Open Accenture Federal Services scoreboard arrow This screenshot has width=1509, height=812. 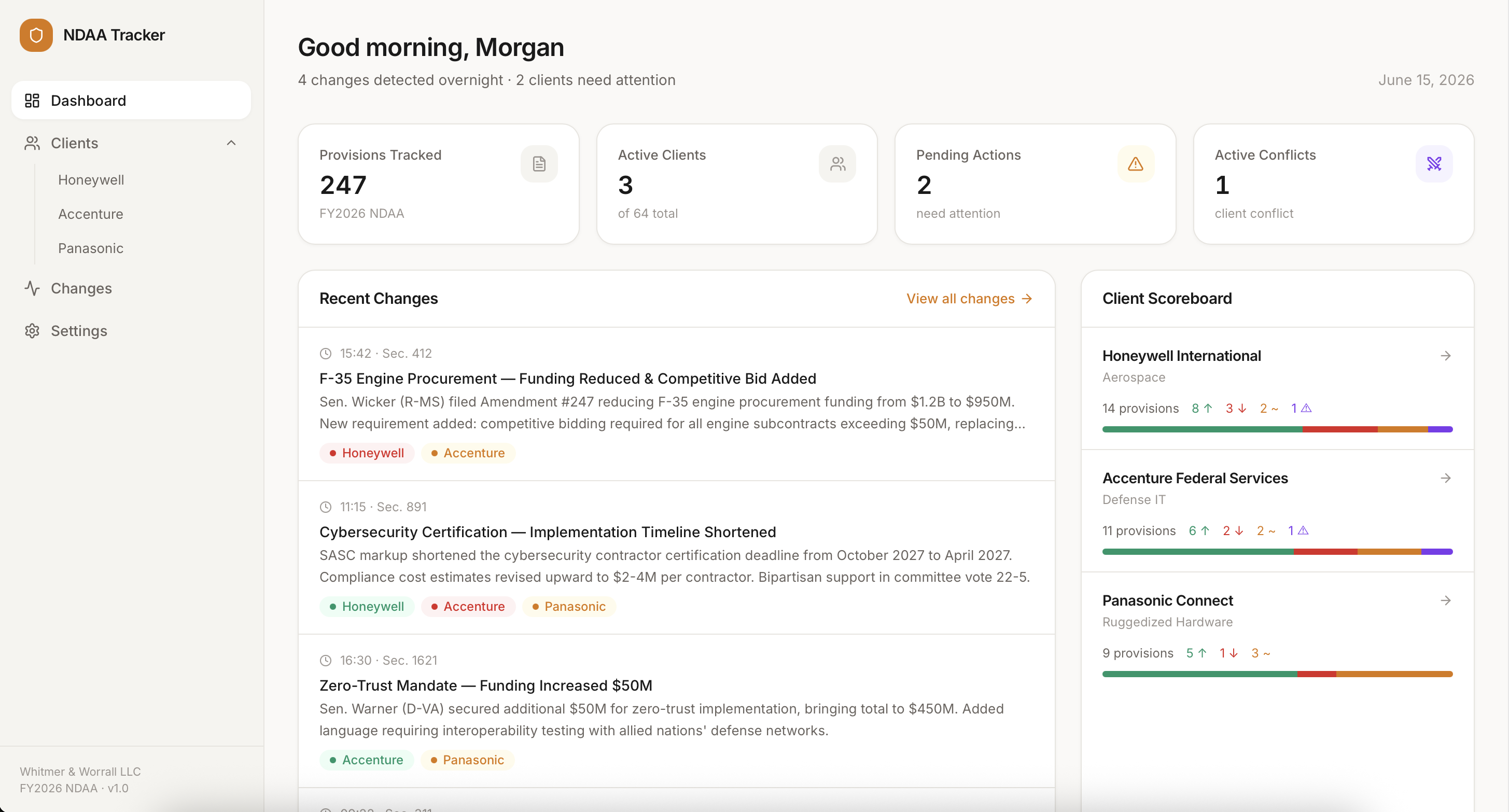pyautogui.click(x=1445, y=479)
